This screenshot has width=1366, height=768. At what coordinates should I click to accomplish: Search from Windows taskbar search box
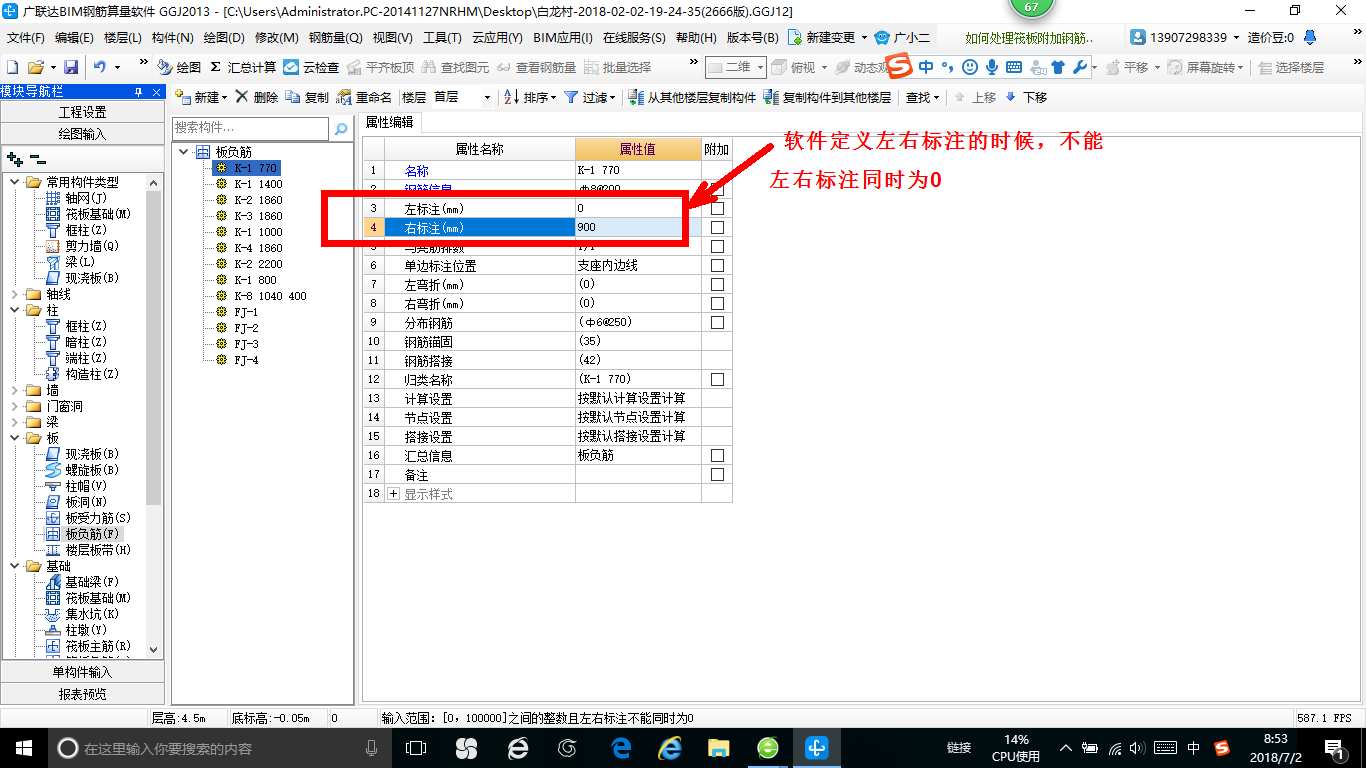click(220, 748)
